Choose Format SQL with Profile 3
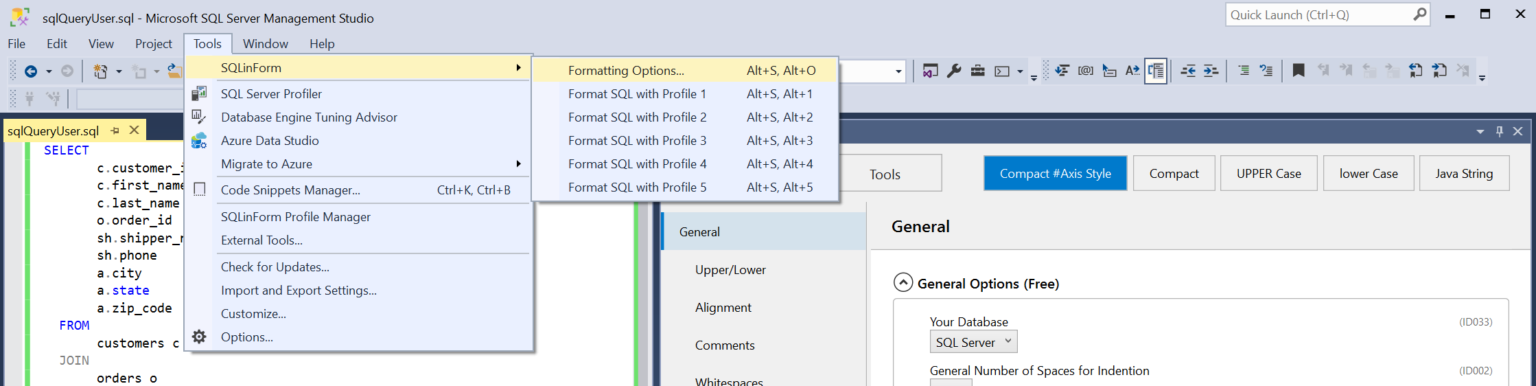The height and width of the screenshot is (386, 1536). (x=685, y=140)
